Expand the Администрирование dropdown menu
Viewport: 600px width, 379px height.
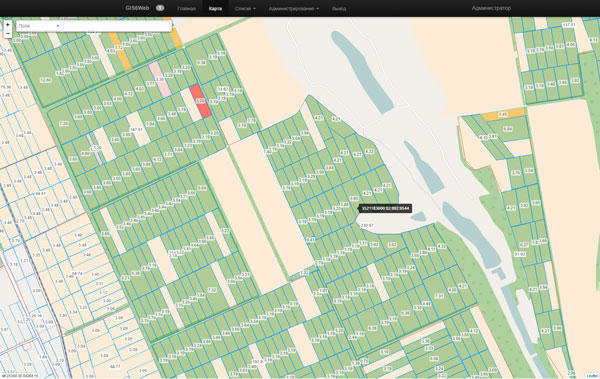click(x=293, y=8)
